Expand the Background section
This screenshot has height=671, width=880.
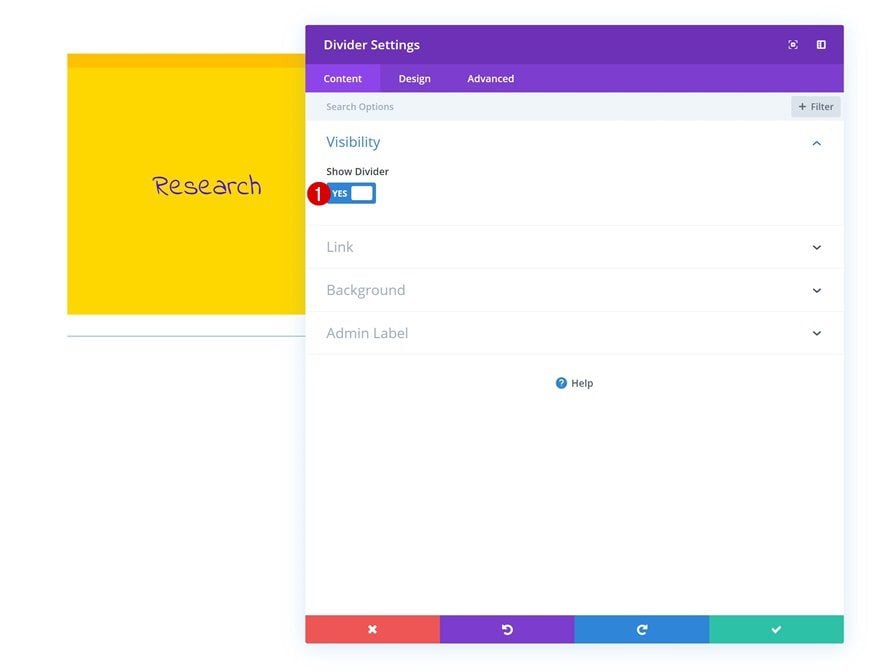[x=574, y=290]
